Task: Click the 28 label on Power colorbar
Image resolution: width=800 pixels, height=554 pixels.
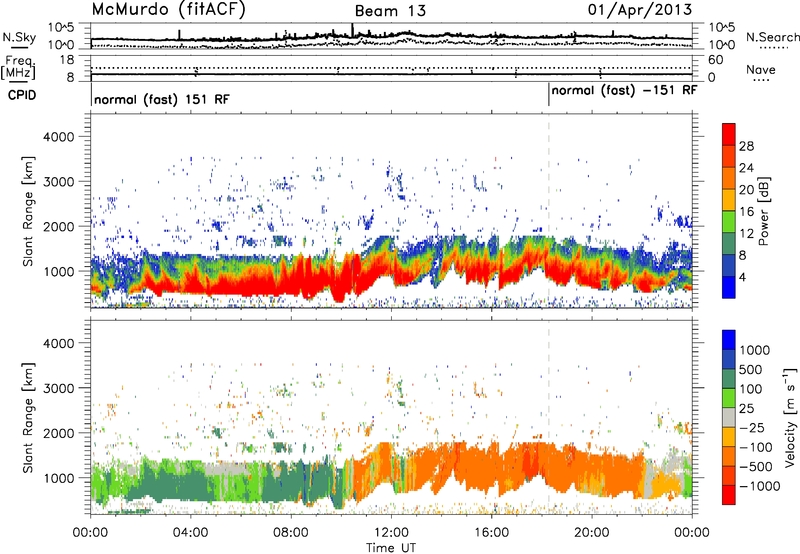Action: [746, 146]
